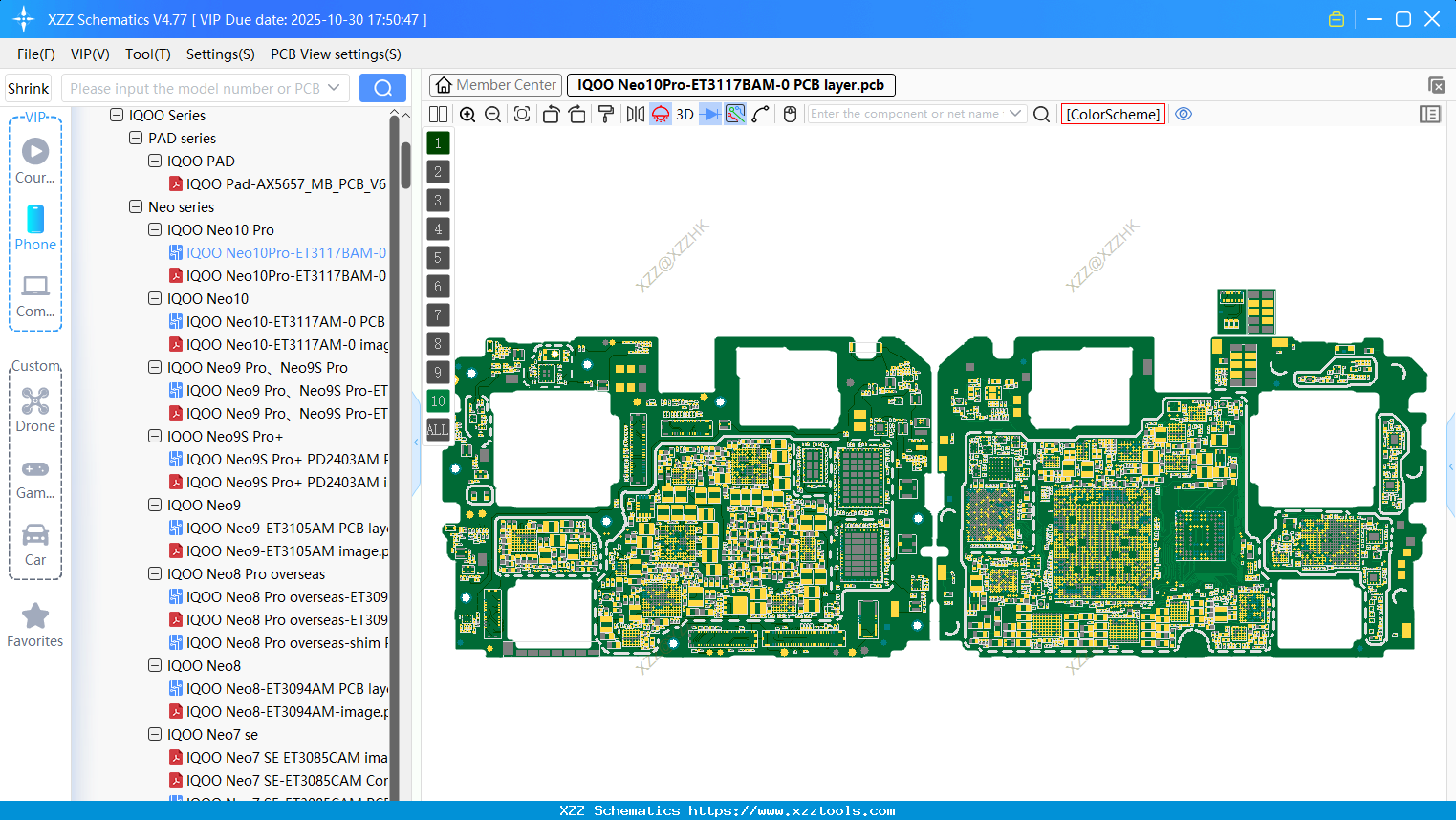Open mouse settings from the toolbar
Screen dimensions: 1456x820
[790, 114]
